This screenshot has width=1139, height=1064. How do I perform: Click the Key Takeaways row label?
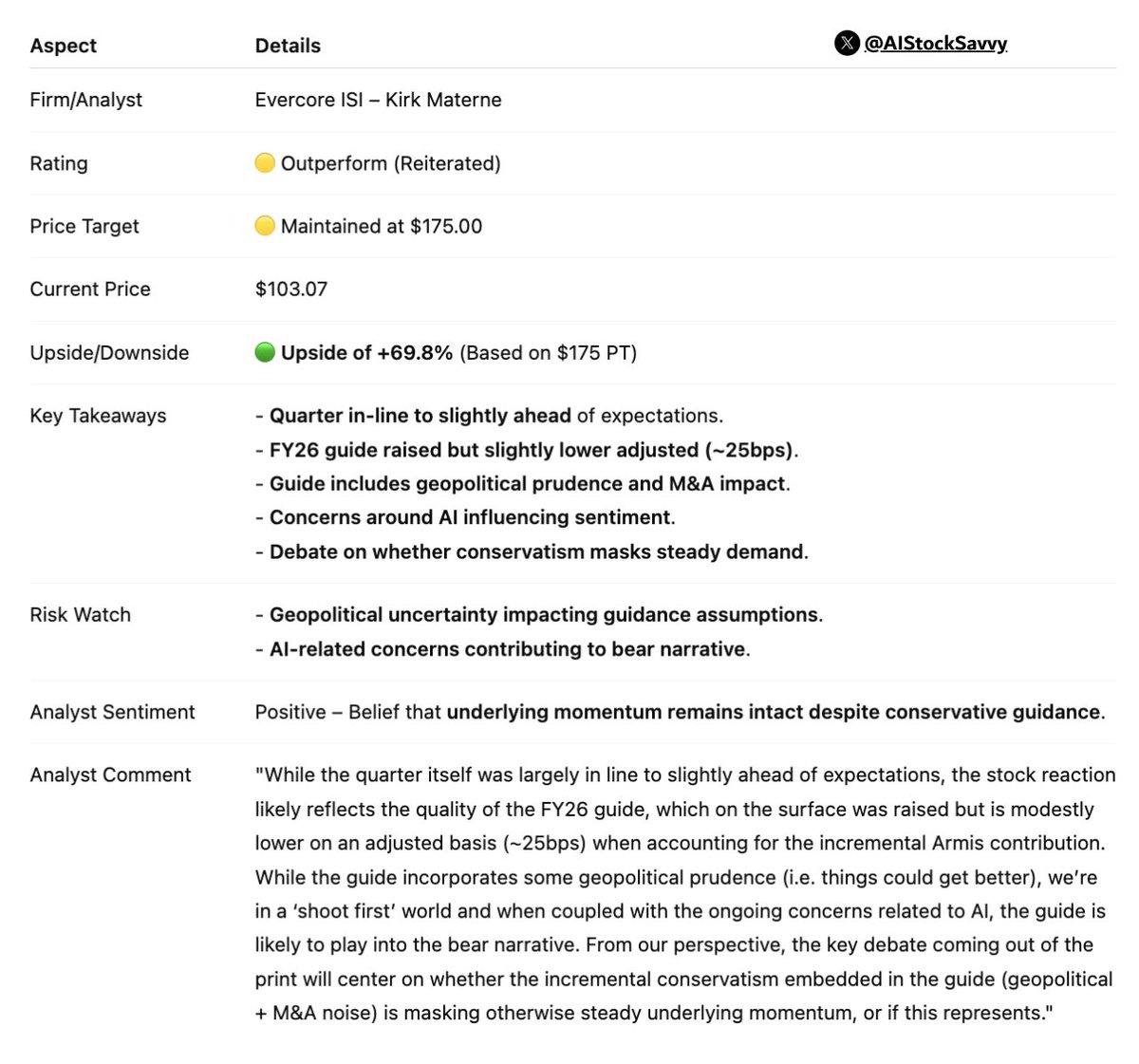[x=98, y=415]
